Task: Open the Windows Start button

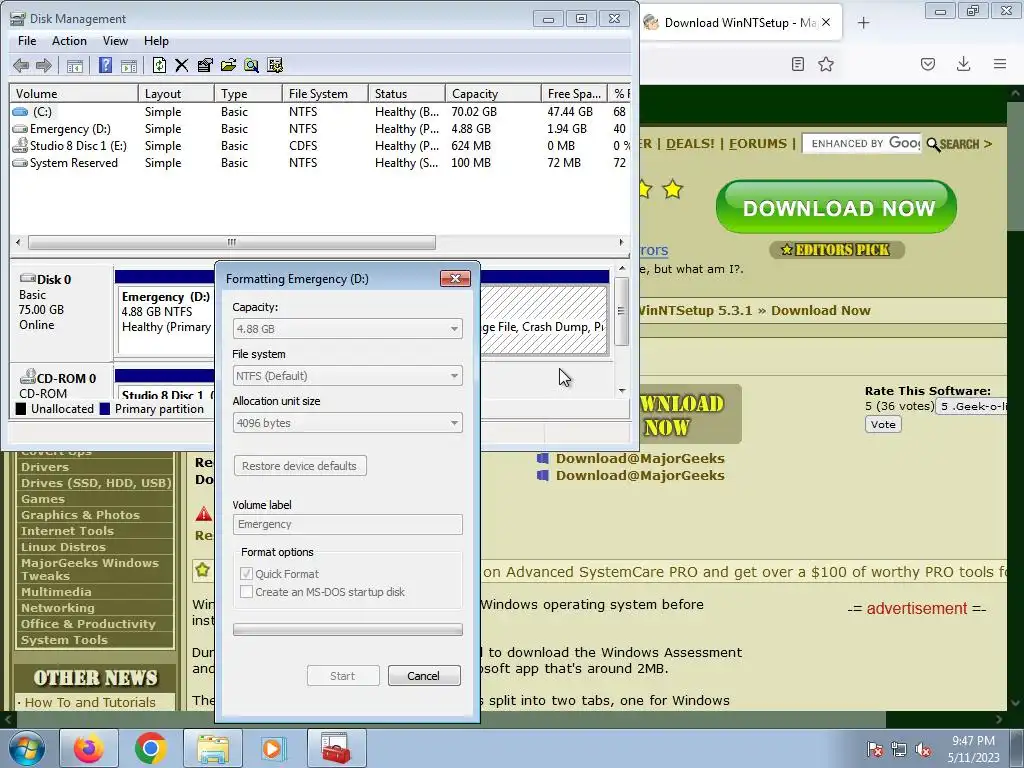Action: coord(27,748)
